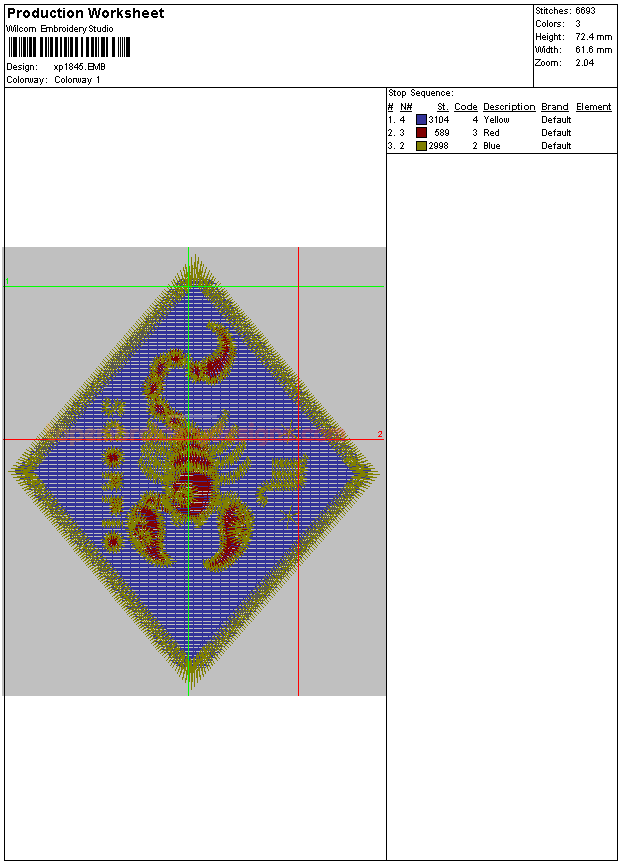The height and width of the screenshot is (861, 620).
Task: Click the 'St.' column header
Action: click(443, 107)
